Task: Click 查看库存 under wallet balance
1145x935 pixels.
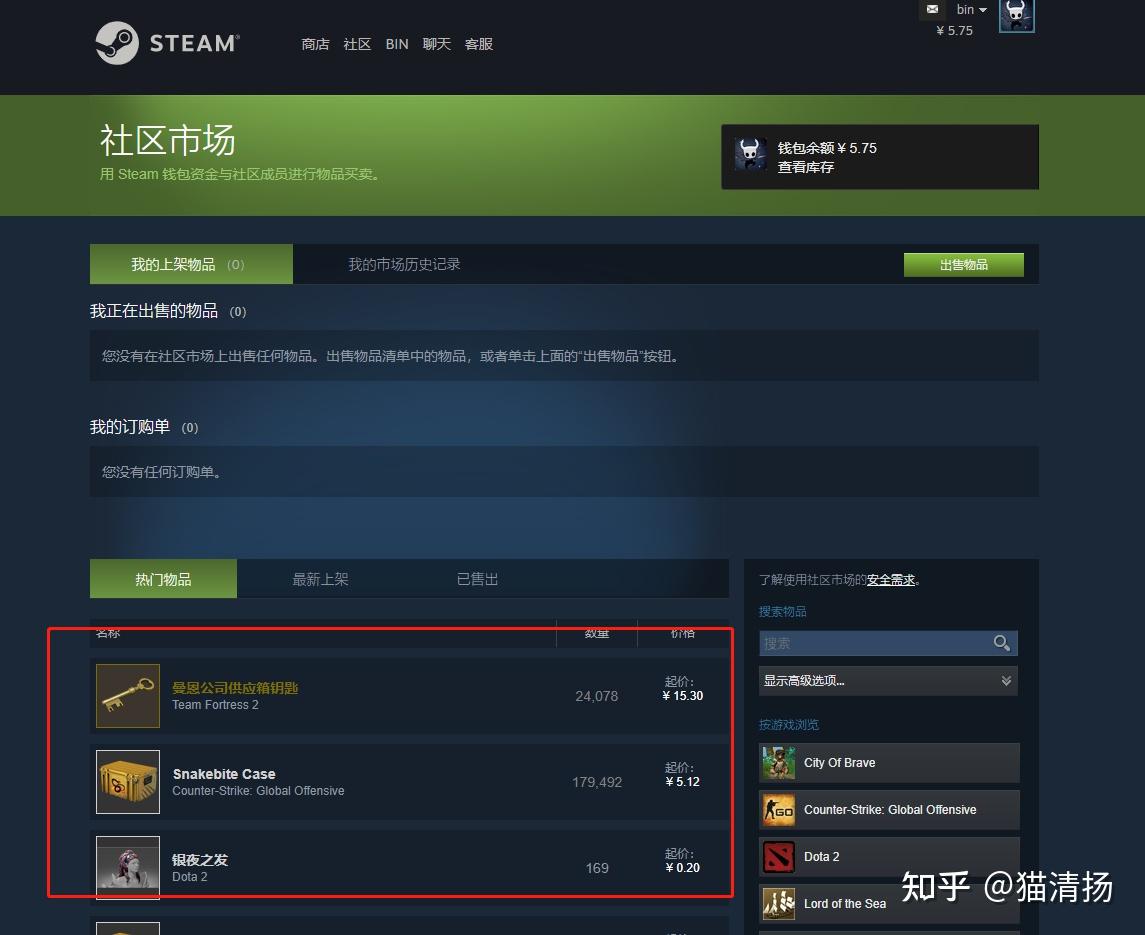Action: 805,167
